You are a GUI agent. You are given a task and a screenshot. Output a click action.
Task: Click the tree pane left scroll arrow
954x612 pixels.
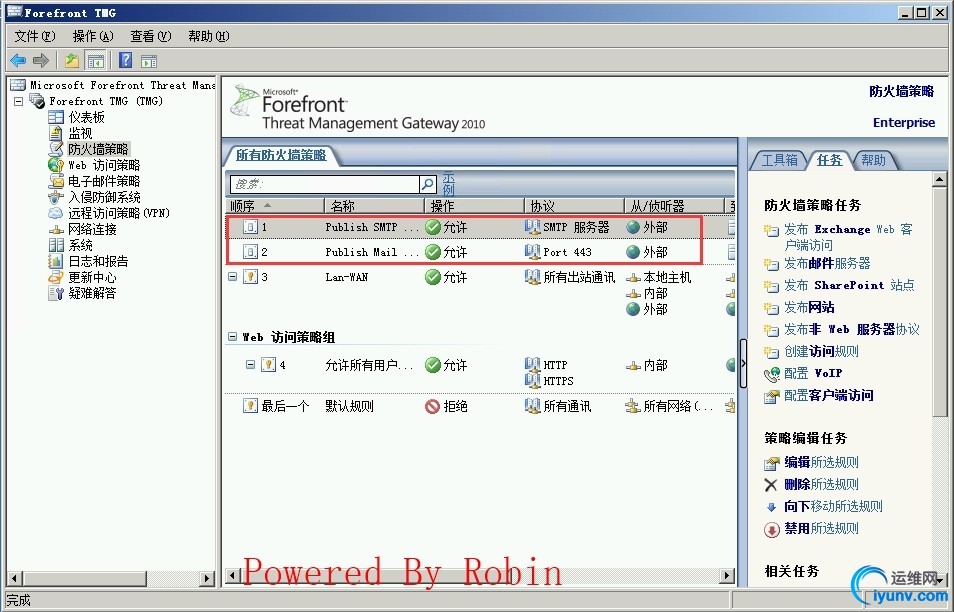coord(15,578)
